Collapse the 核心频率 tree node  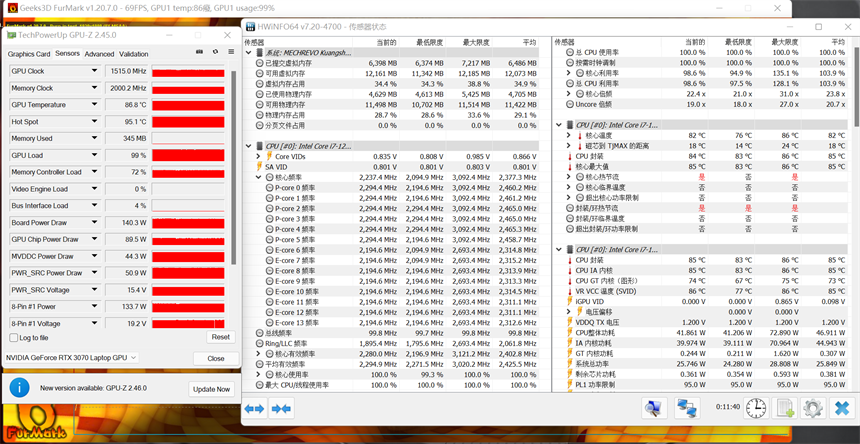coord(259,178)
